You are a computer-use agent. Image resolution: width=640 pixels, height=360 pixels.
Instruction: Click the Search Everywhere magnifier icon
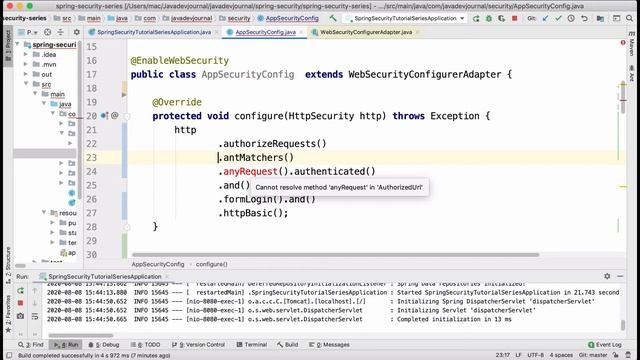coord(630,18)
